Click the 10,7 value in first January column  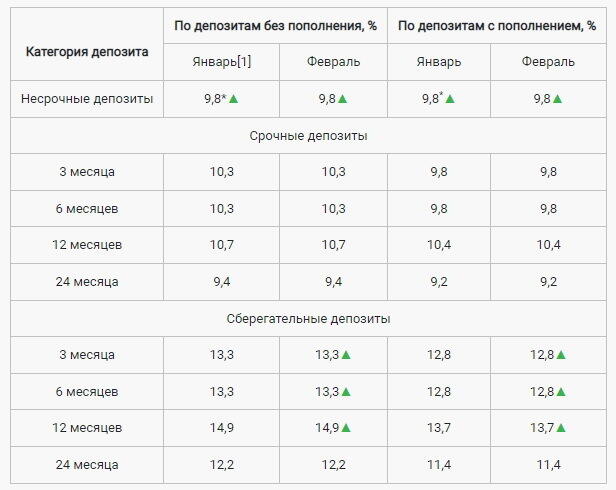point(222,245)
